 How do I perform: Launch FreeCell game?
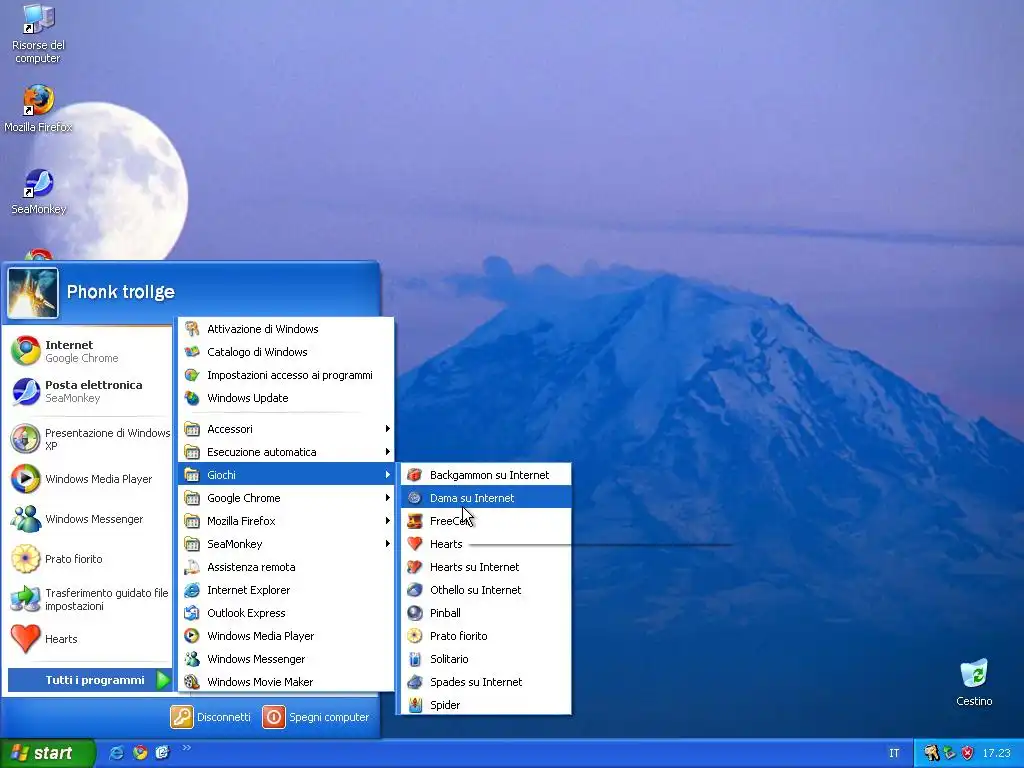click(x=486, y=521)
